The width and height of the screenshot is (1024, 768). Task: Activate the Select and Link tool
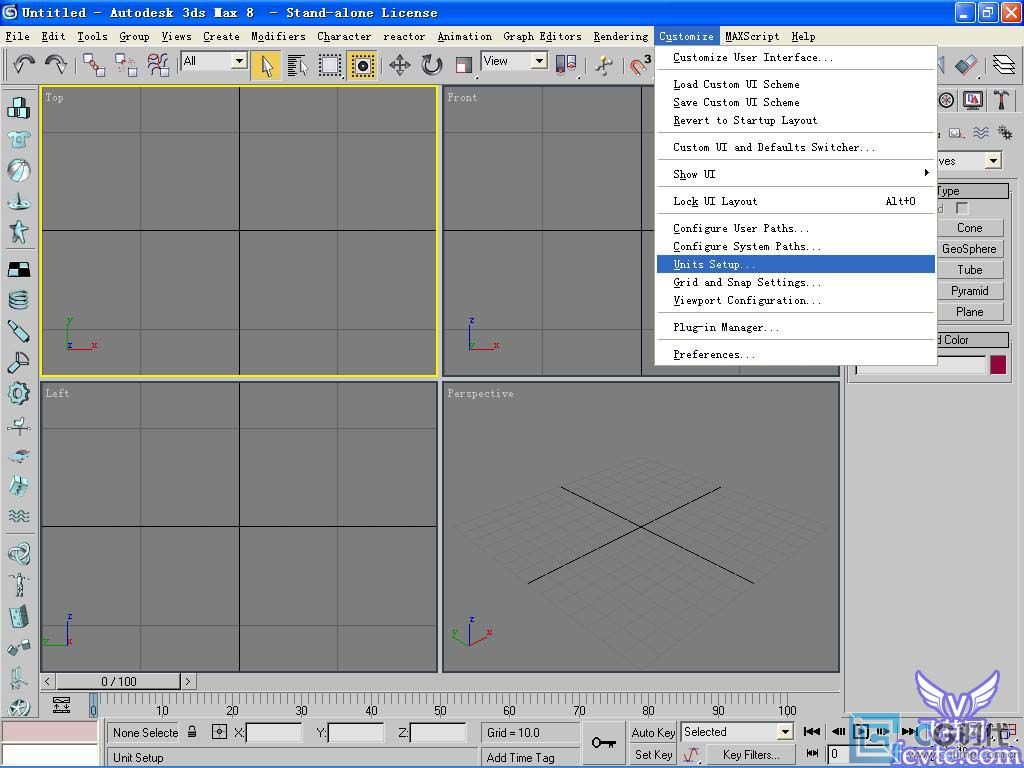pyautogui.click(x=93, y=65)
